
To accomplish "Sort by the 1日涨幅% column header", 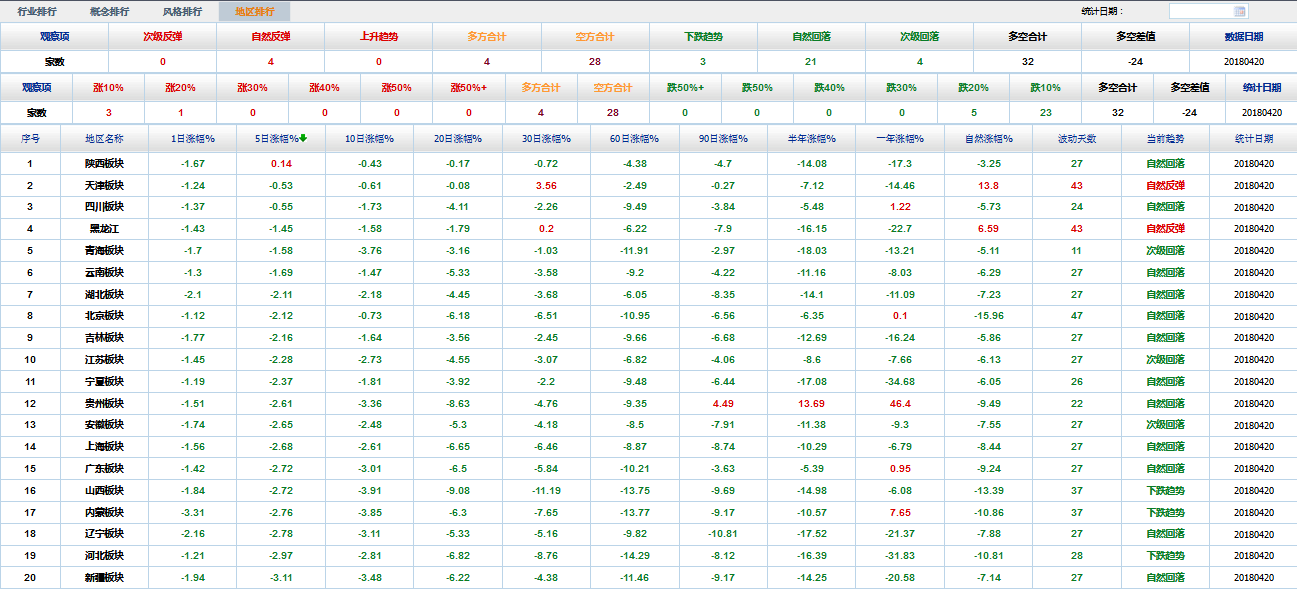I will coord(193,138).
